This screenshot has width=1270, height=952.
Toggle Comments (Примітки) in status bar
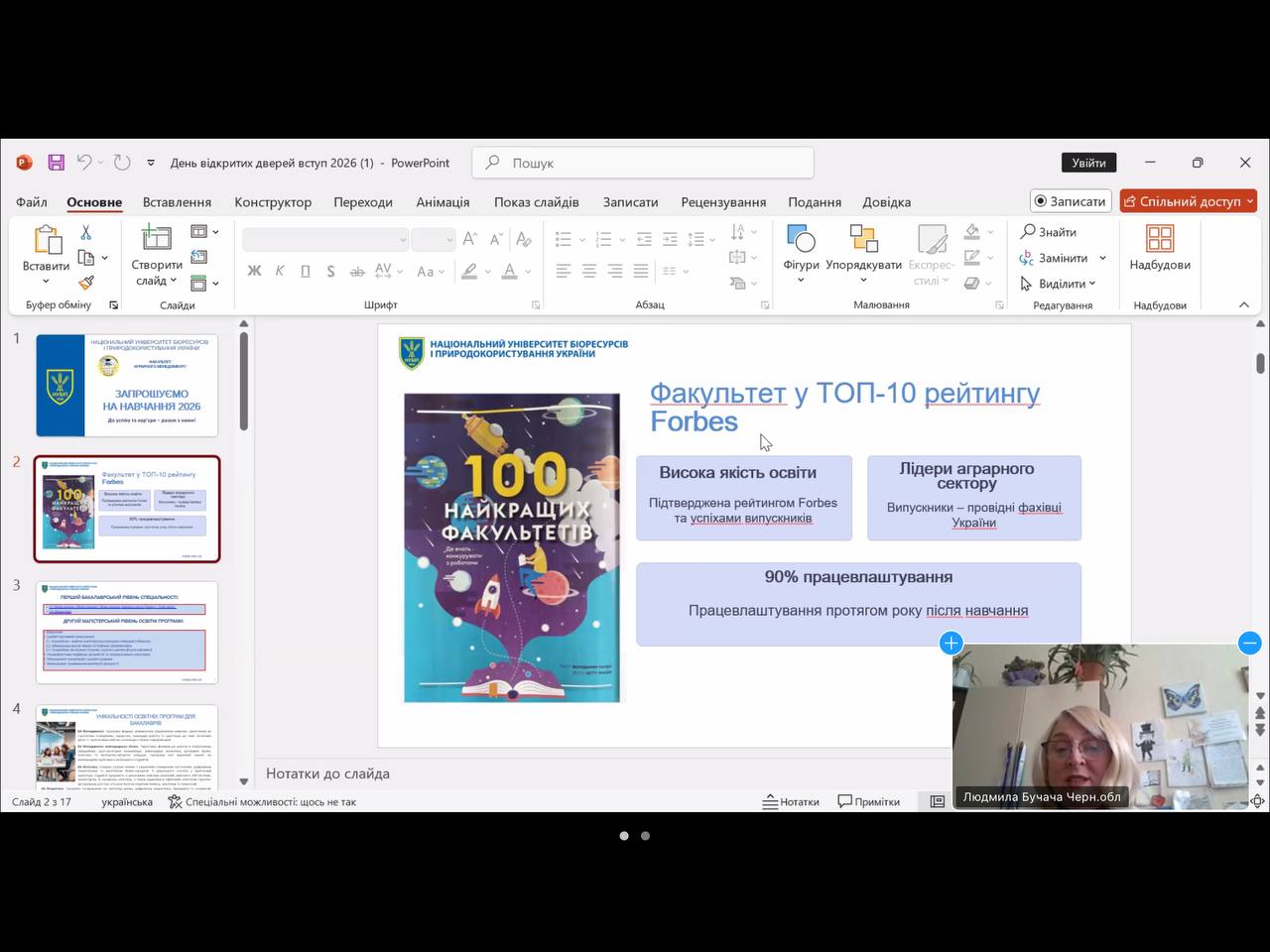click(x=869, y=801)
